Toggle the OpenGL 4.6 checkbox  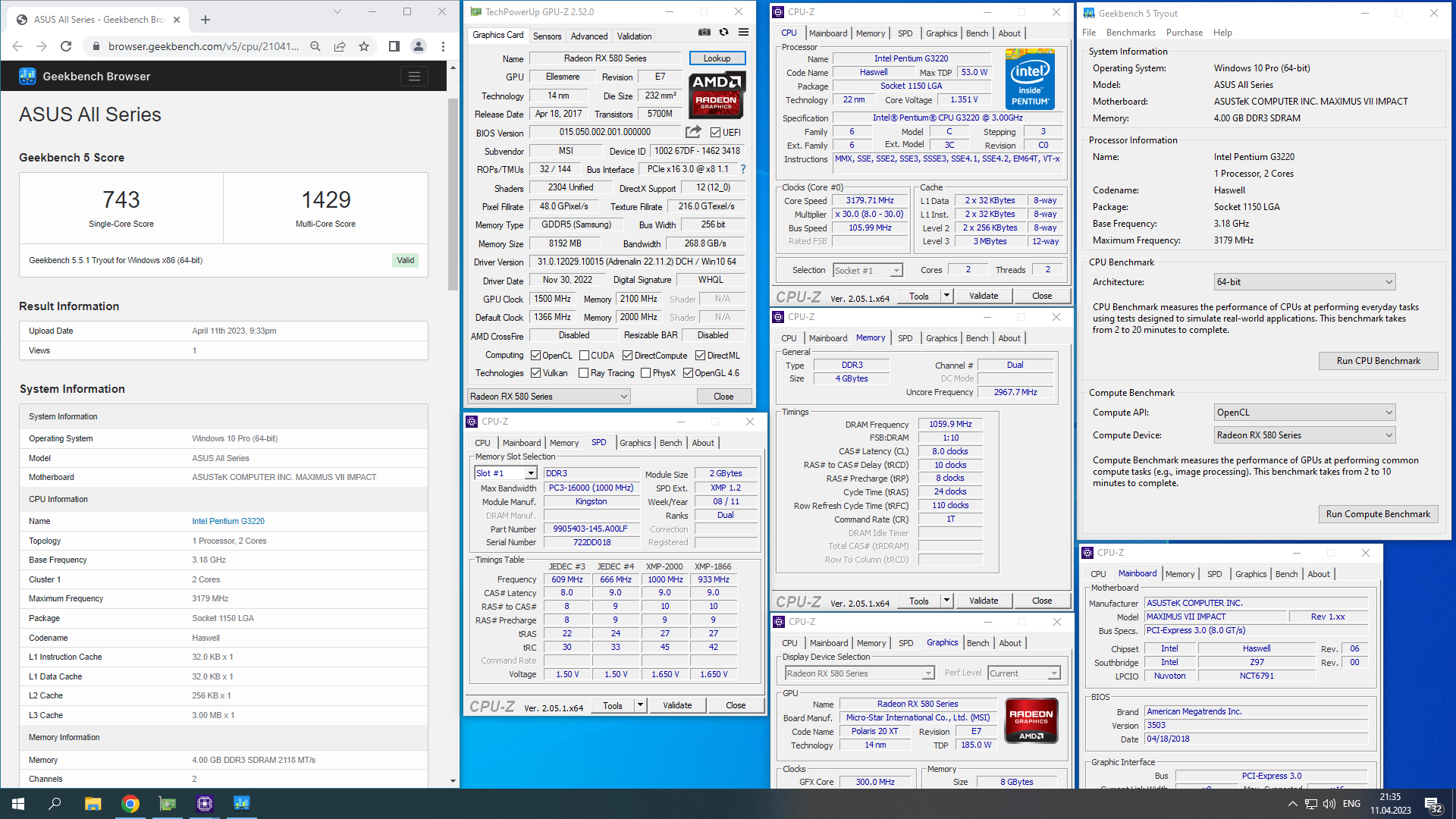tap(688, 373)
